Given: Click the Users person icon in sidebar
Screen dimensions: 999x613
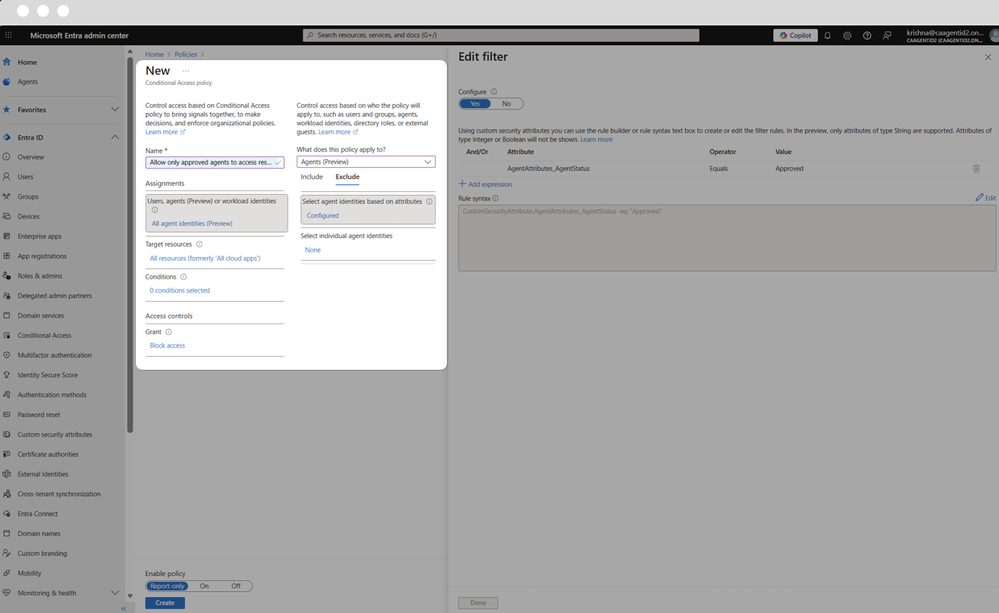Looking at the screenshot, I should coord(6,177).
